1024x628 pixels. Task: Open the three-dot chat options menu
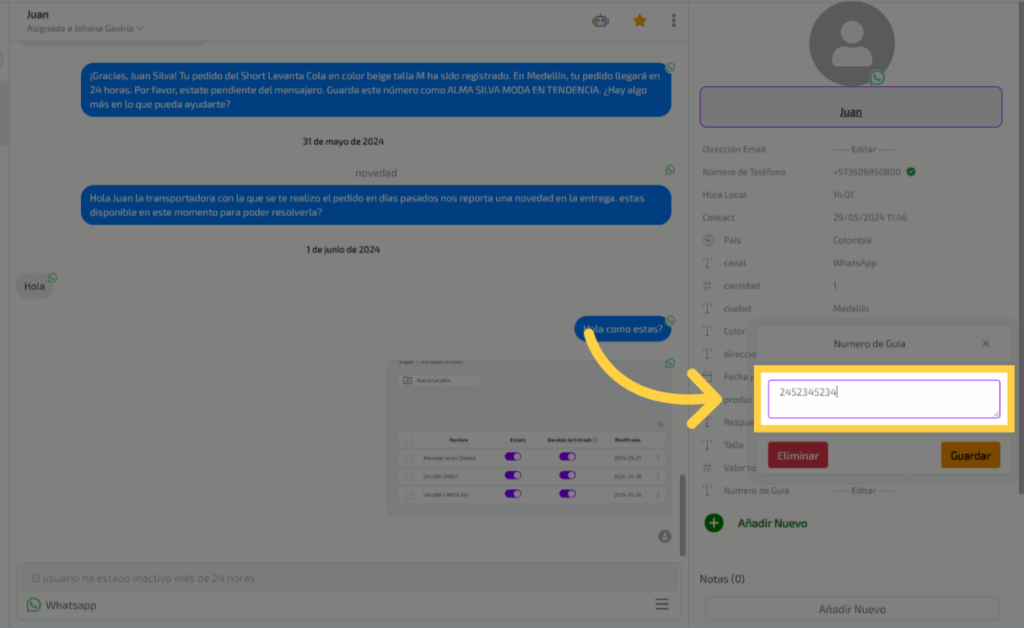(674, 20)
